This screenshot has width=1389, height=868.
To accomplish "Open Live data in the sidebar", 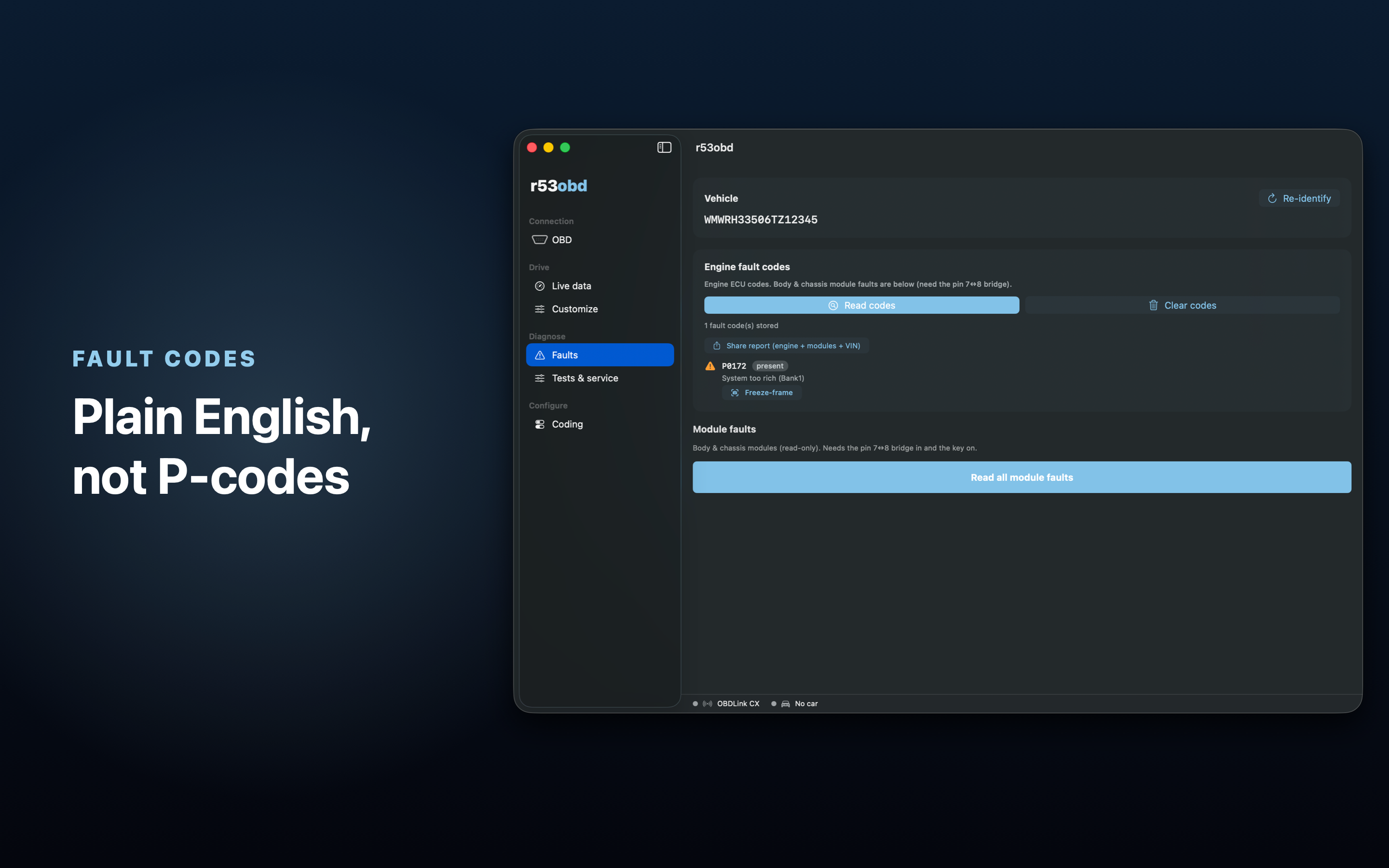I will (x=600, y=286).
